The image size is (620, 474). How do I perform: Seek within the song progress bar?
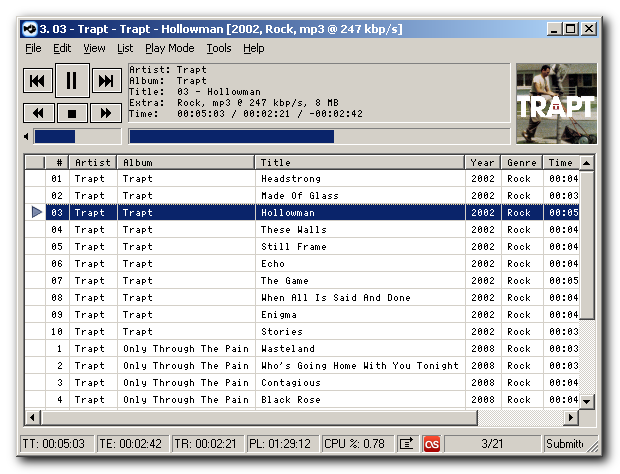(x=319, y=136)
